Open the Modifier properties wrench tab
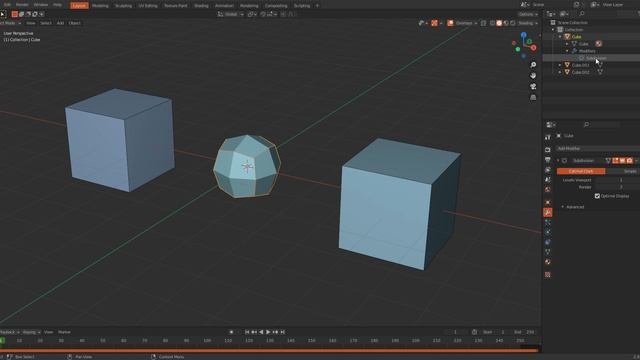This screenshot has width=640, height=360. point(548,212)
